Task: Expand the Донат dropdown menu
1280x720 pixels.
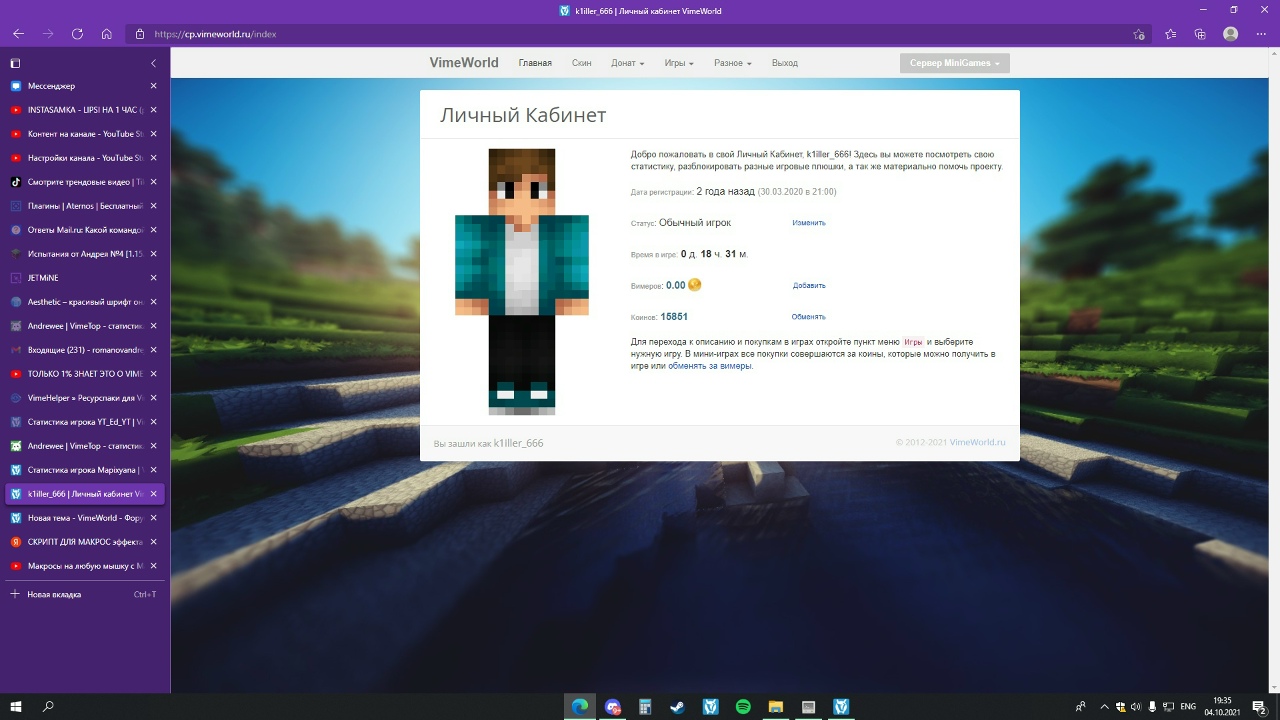Action: pos(627,63)
